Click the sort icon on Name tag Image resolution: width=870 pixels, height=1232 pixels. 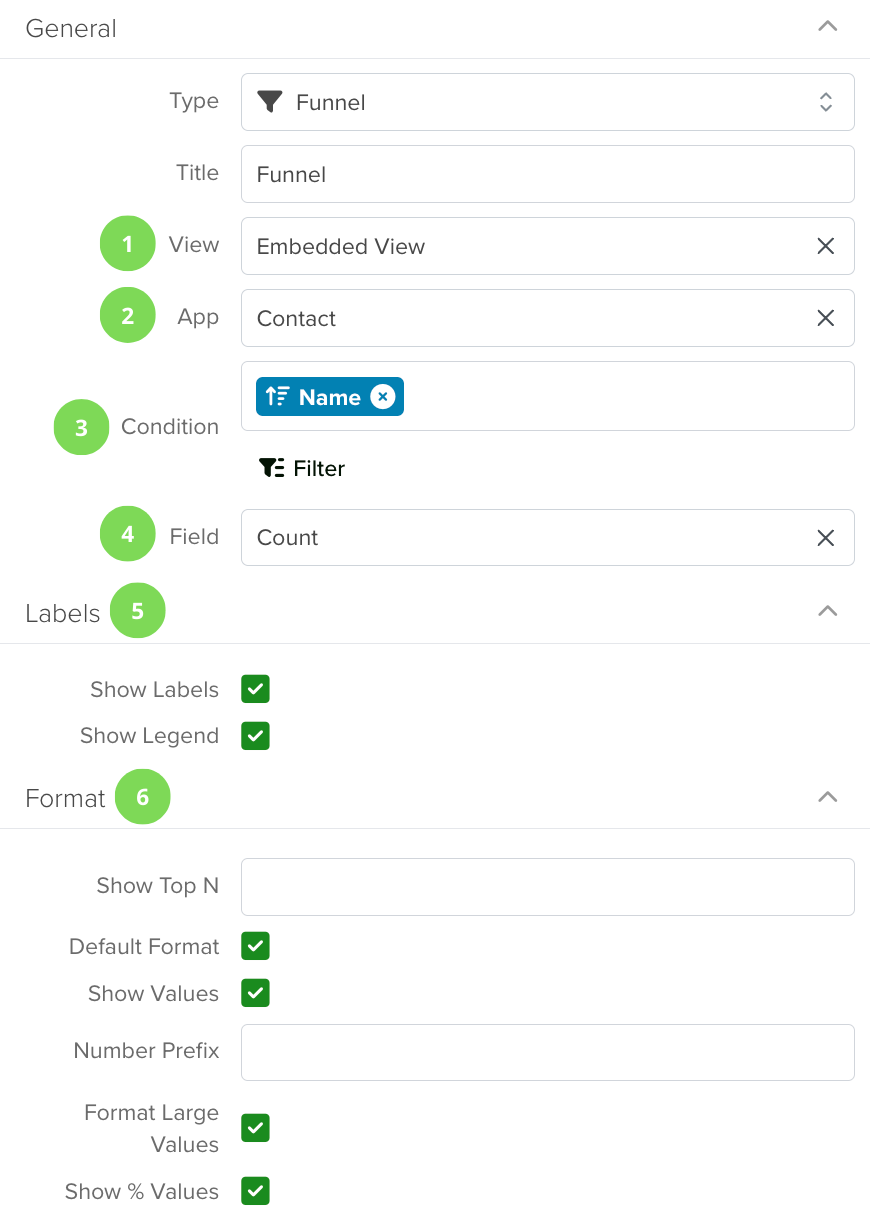(x=278, y=397)
